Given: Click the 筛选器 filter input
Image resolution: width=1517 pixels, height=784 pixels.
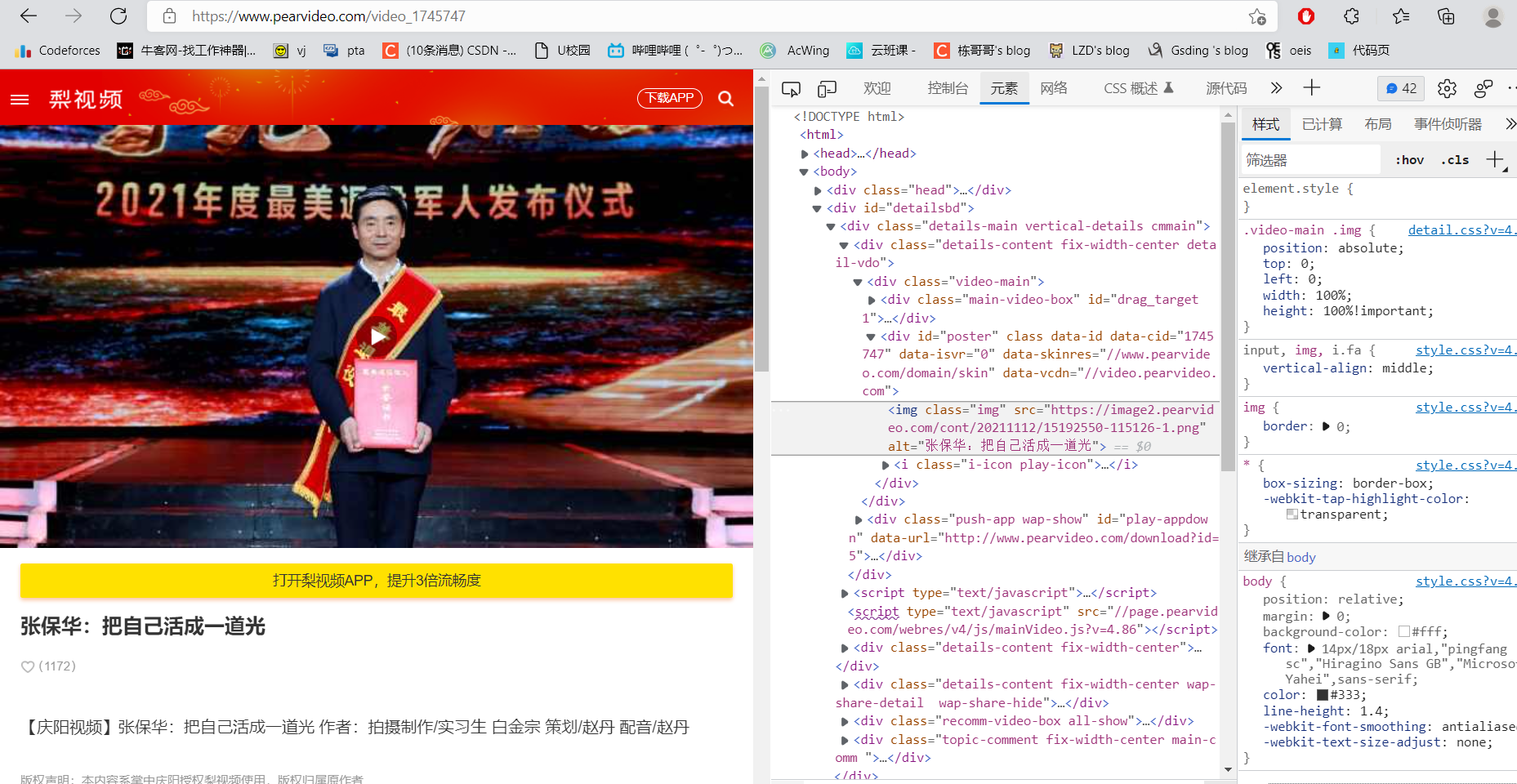Looking at the screenshot, I should (1311, 160).
